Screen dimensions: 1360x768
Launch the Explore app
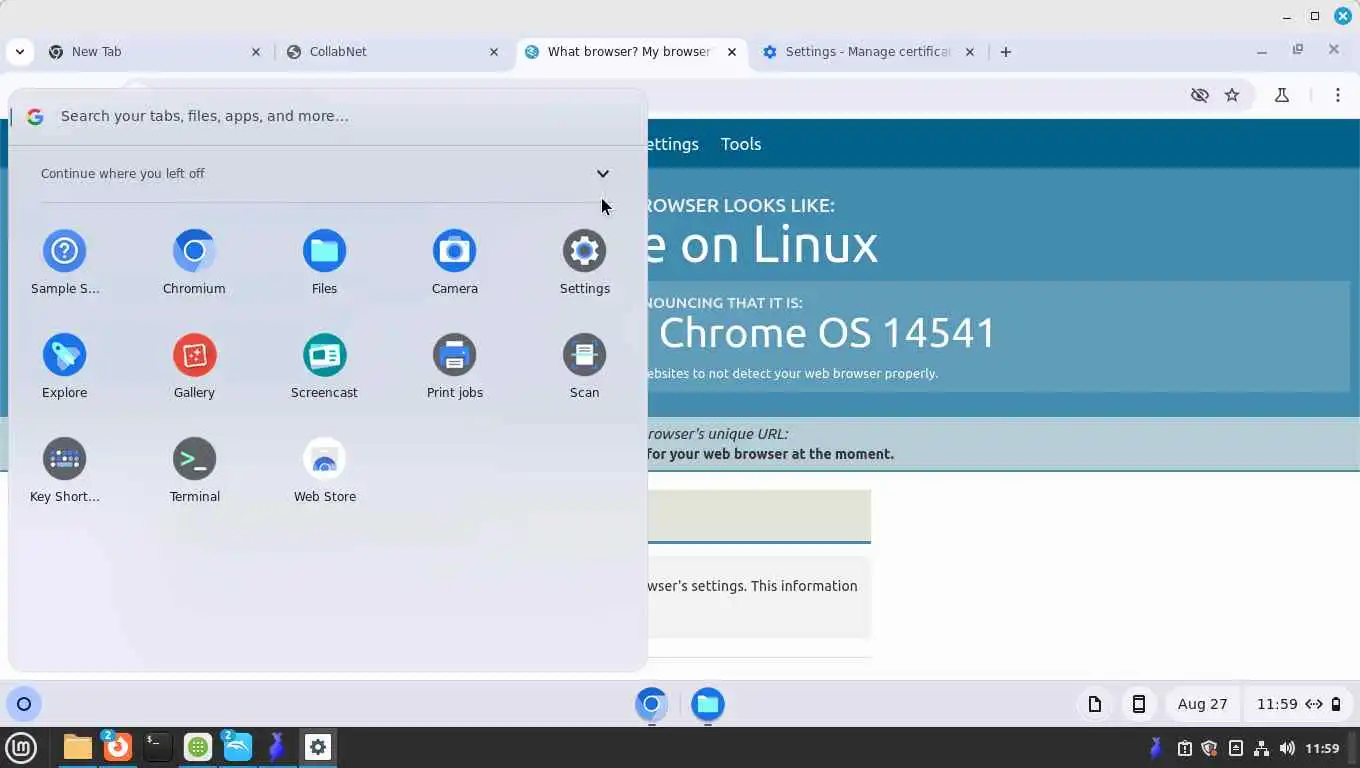[x=65, y=366]
